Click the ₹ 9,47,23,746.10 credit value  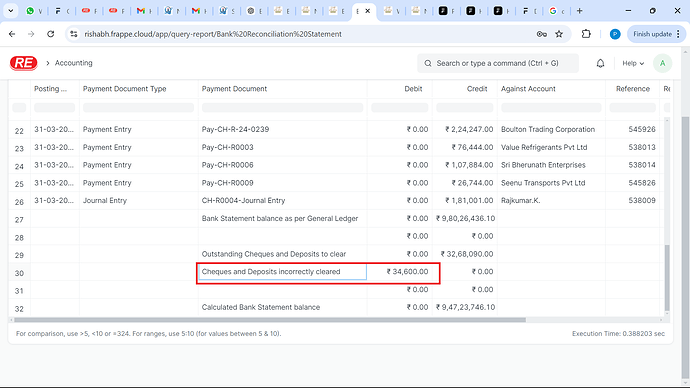pos(466,307)
